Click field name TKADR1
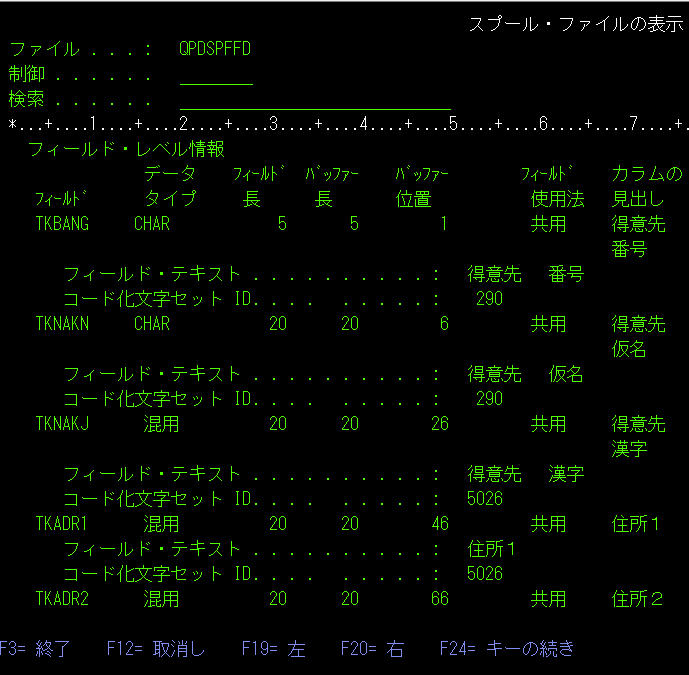The width and height of the screenshot is (689, 675). tap(62, 524)
